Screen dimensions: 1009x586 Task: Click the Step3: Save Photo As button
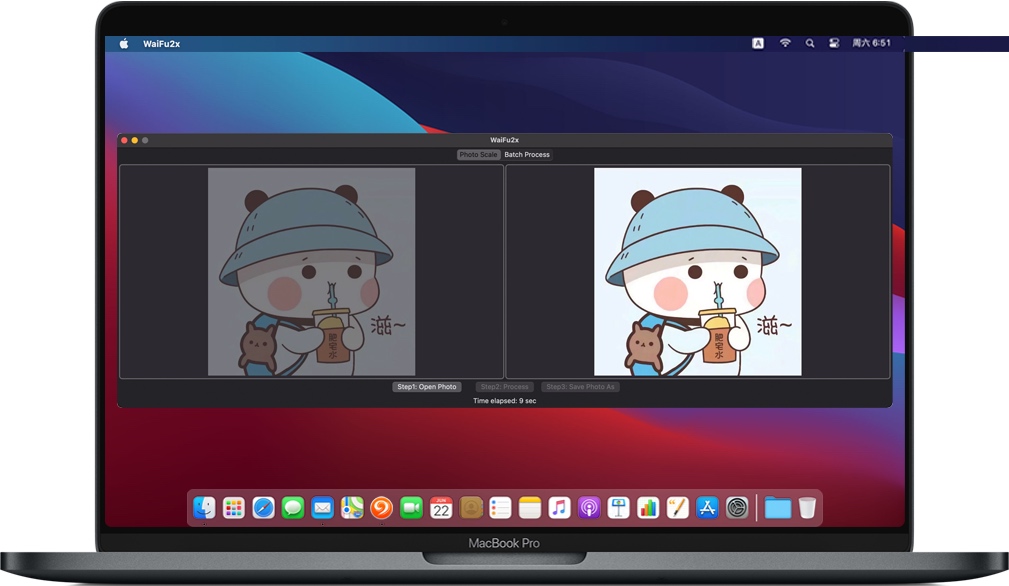coord(581,387)
